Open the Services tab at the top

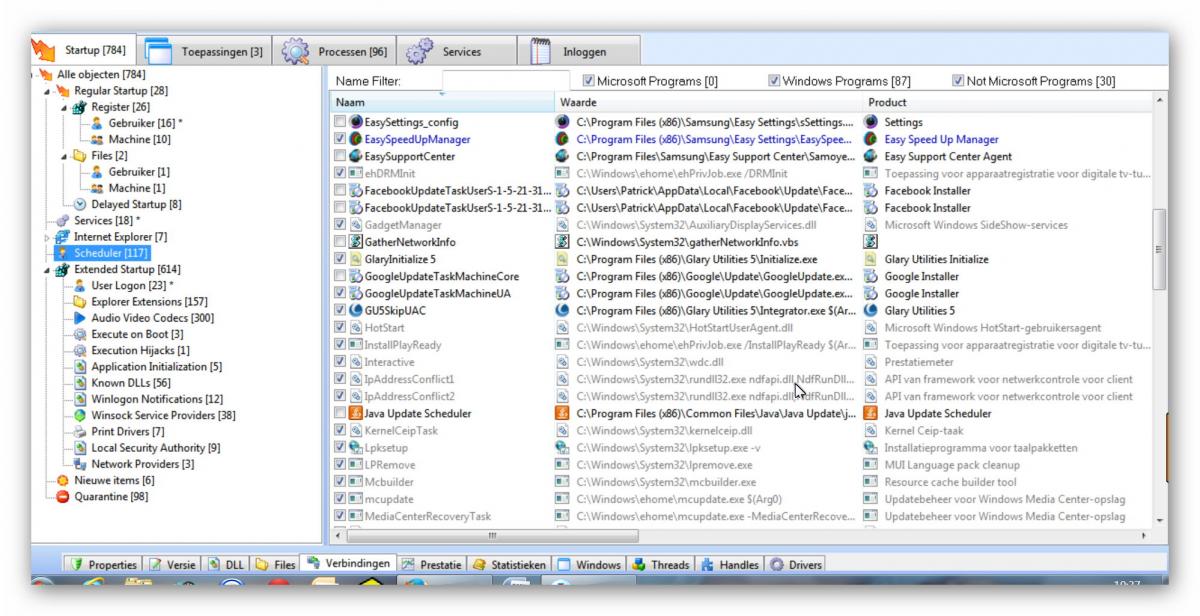pos(455,52)
